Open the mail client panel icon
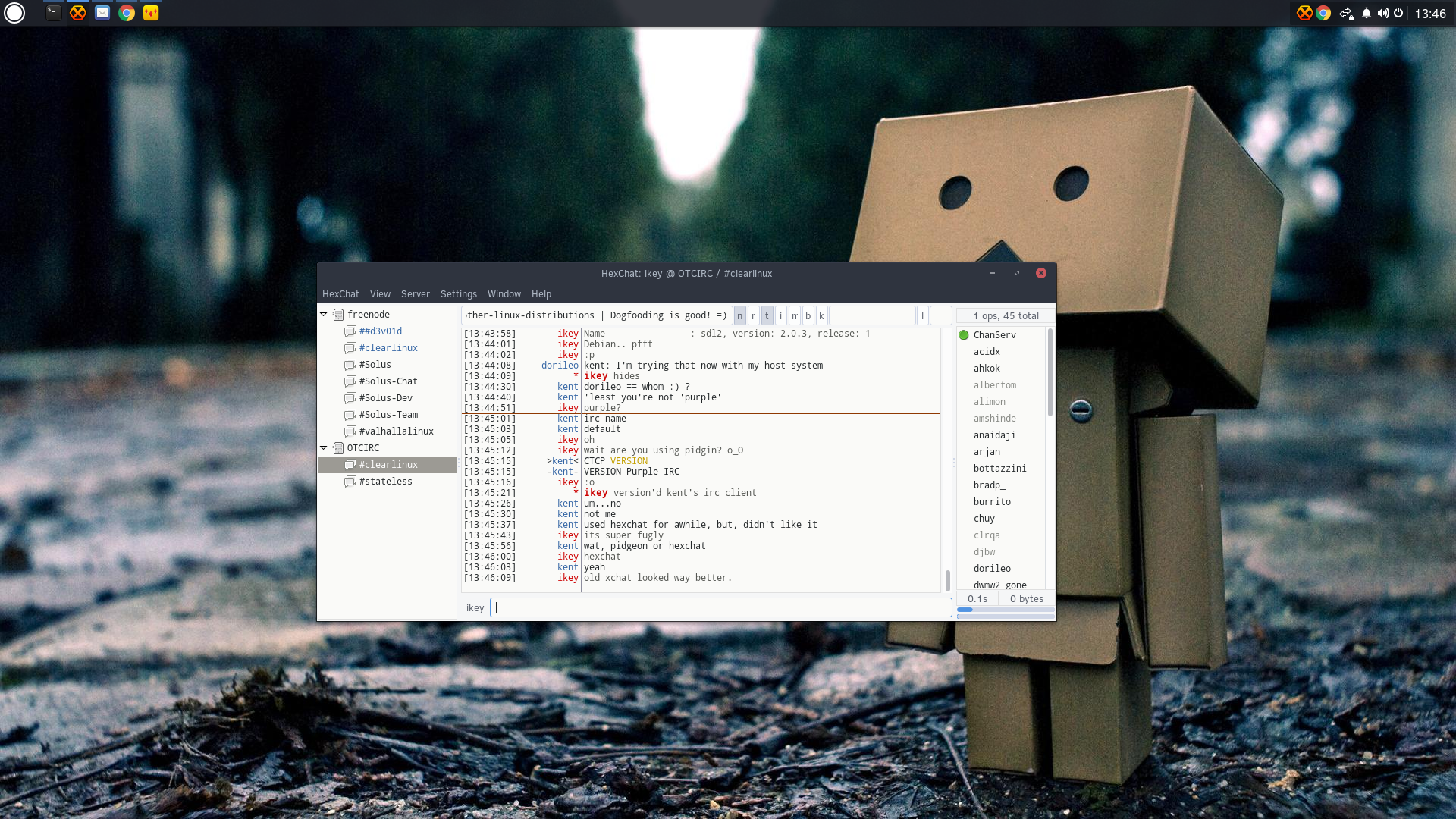Image resolution: width=1456 pixels, height=819 pixels. tap(102, 13)
